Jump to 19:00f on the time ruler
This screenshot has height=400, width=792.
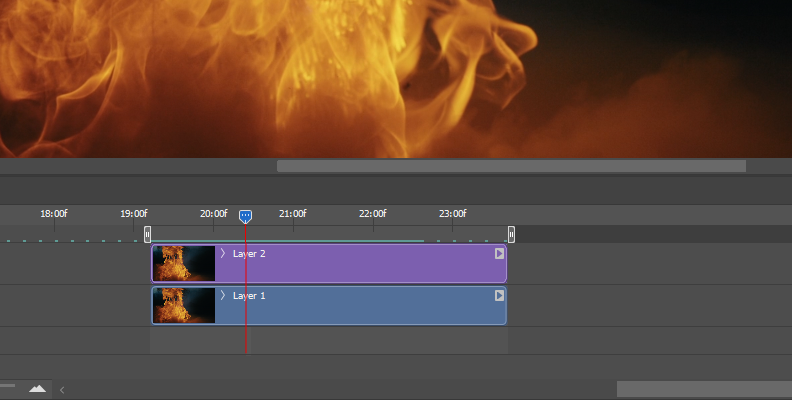(x=134, y=214)
